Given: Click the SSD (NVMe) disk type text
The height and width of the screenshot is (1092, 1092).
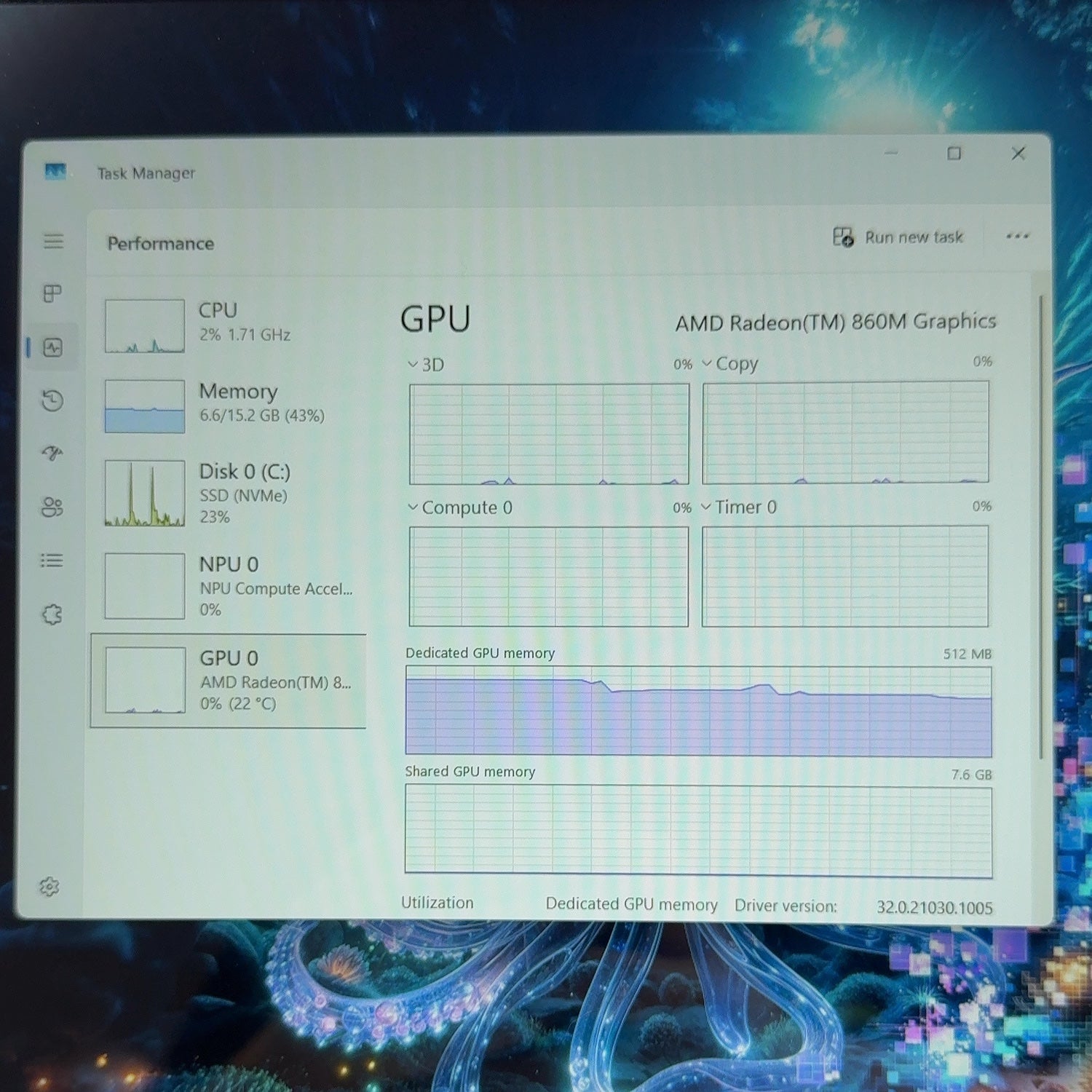Looking at the screenshot, I should click(x=243, y=496).
